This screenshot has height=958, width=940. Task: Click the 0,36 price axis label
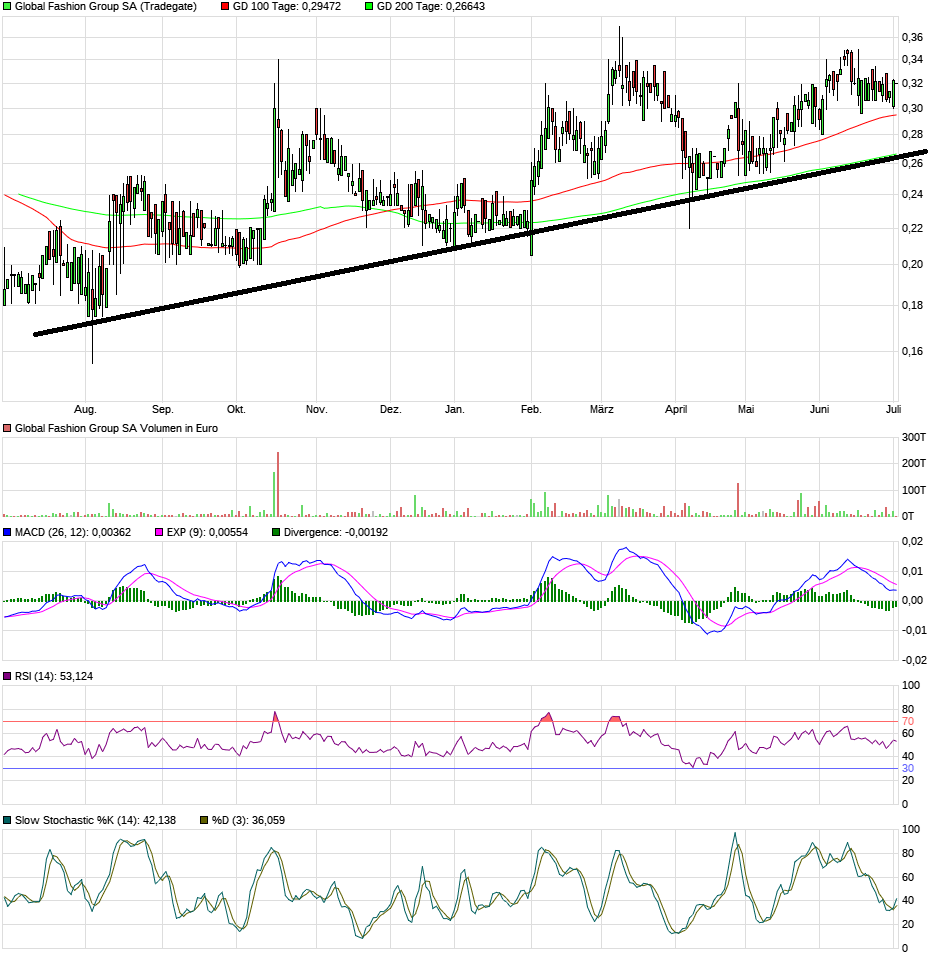[911, 37]
